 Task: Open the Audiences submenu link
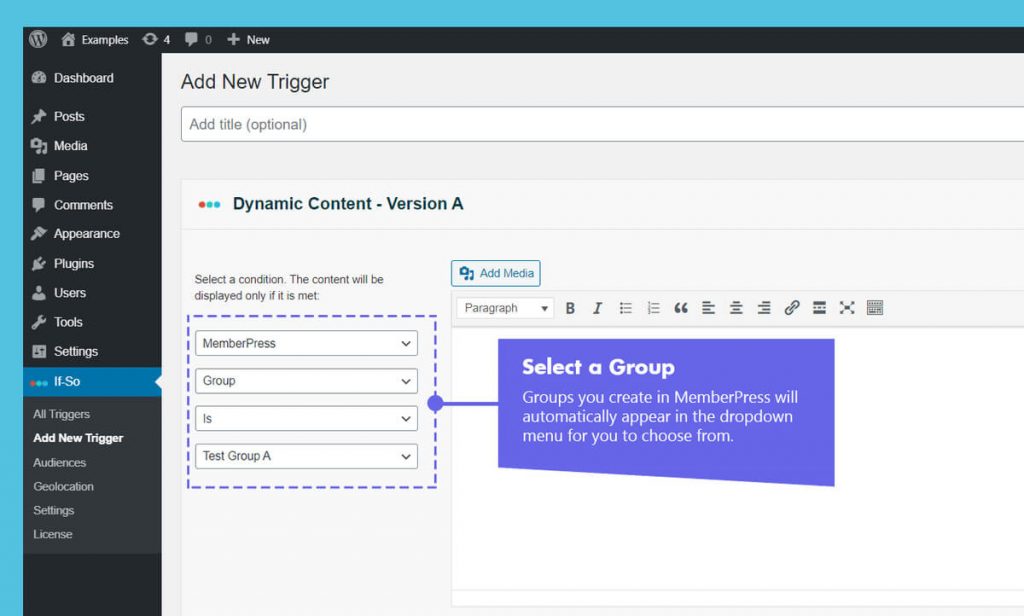click(59, 462)
